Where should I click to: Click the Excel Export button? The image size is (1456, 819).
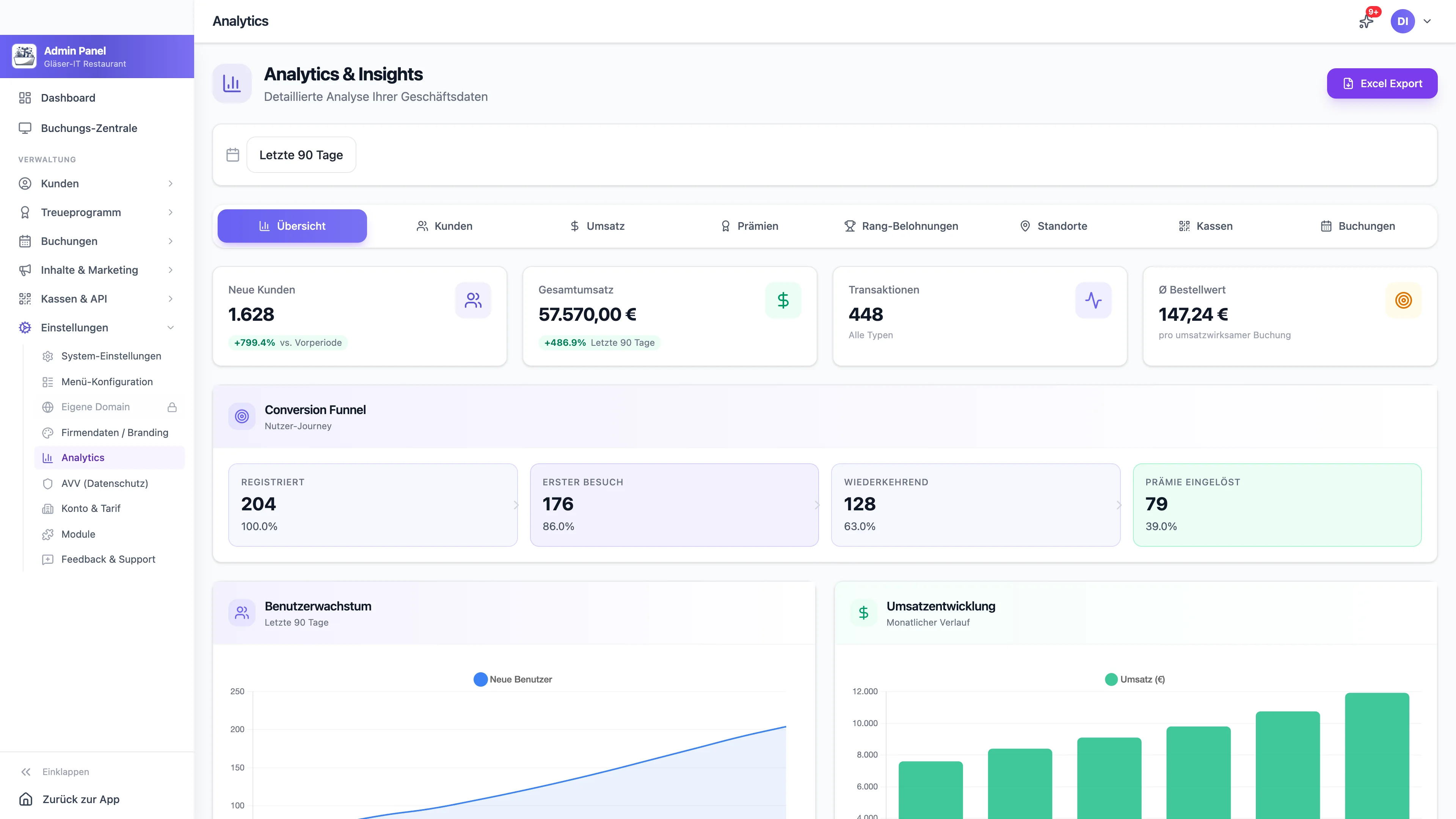[x=1382, y=84]
